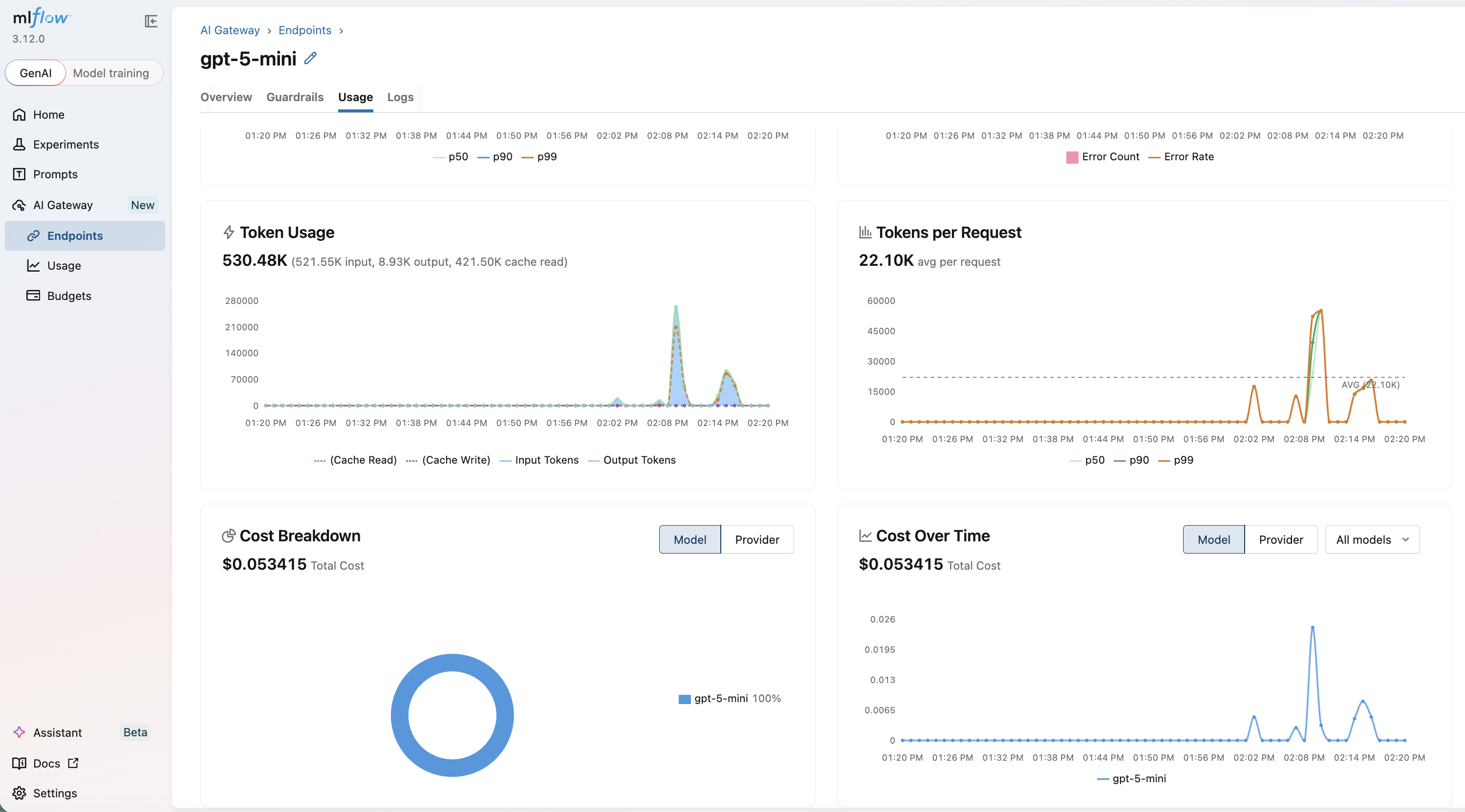Click the Budgets card icon
Screen dimensions: 1465x812
coord(34,296)
